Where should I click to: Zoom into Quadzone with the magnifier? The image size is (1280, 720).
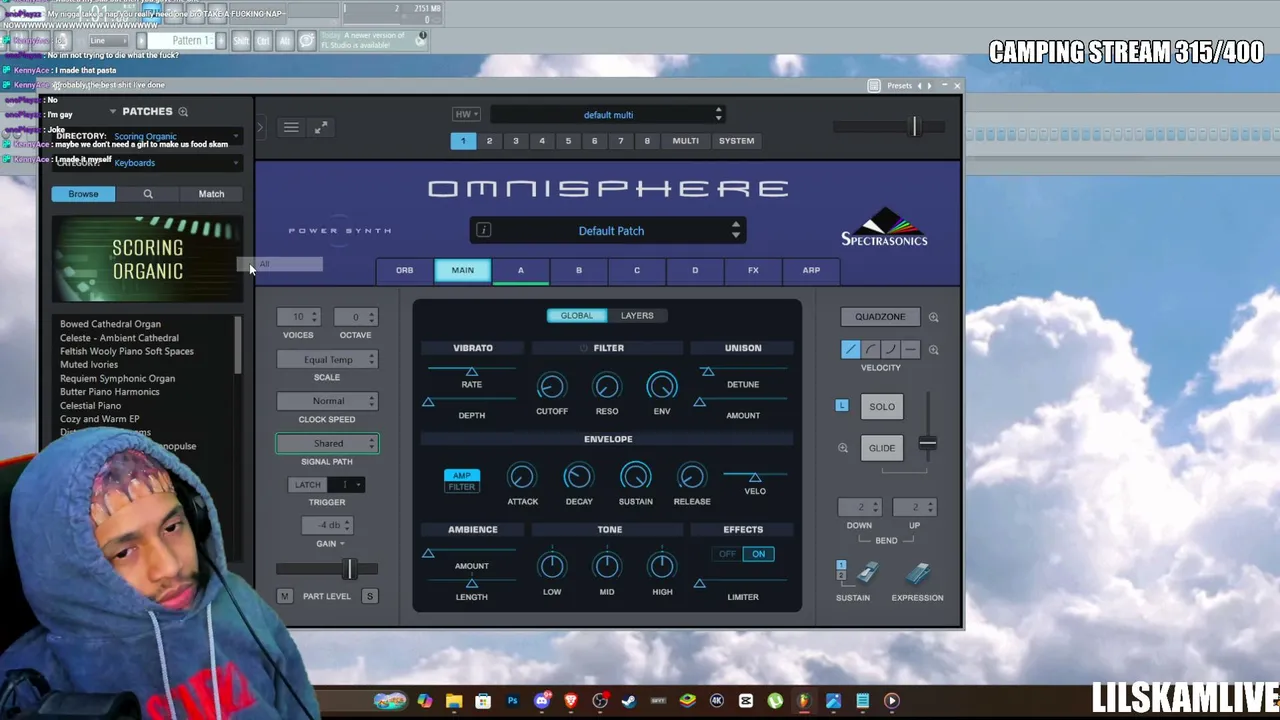pos(933,317)
